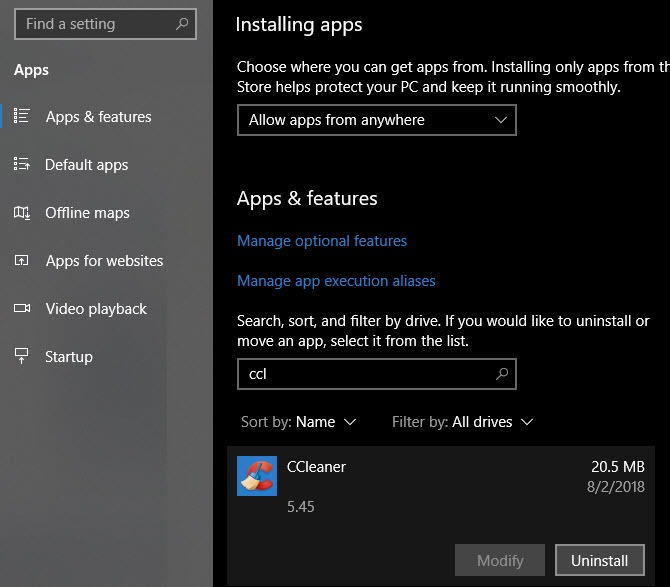Select Video playback in sidebar
670x587 pixels.
[x=96, y=309]
